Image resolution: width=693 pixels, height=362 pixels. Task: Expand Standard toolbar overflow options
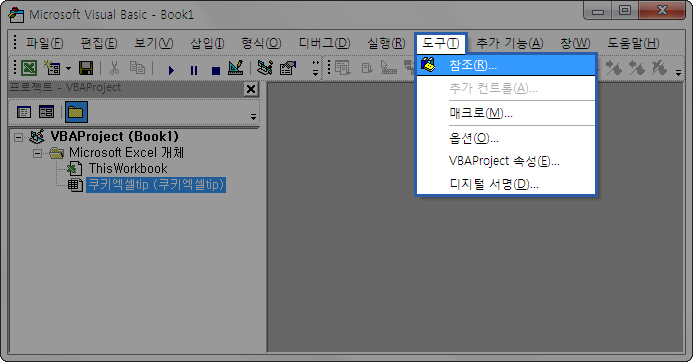point(315,68)
